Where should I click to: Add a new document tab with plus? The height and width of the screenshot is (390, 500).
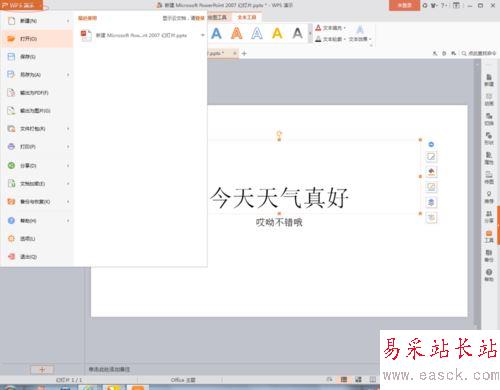(244, 53)
